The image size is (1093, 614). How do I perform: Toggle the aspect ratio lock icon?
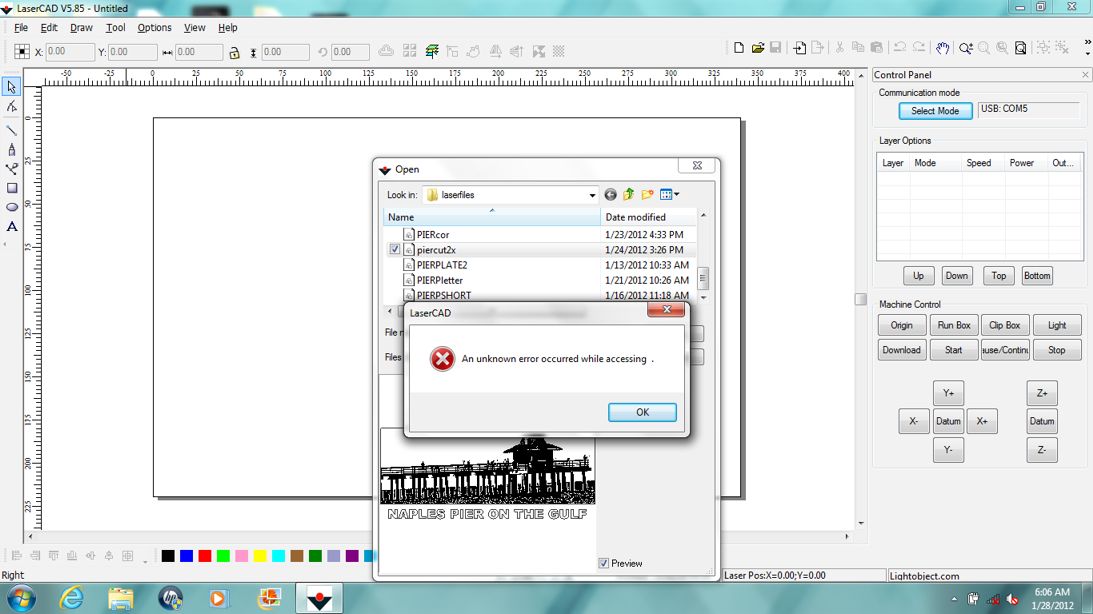(x=233, y=52)
